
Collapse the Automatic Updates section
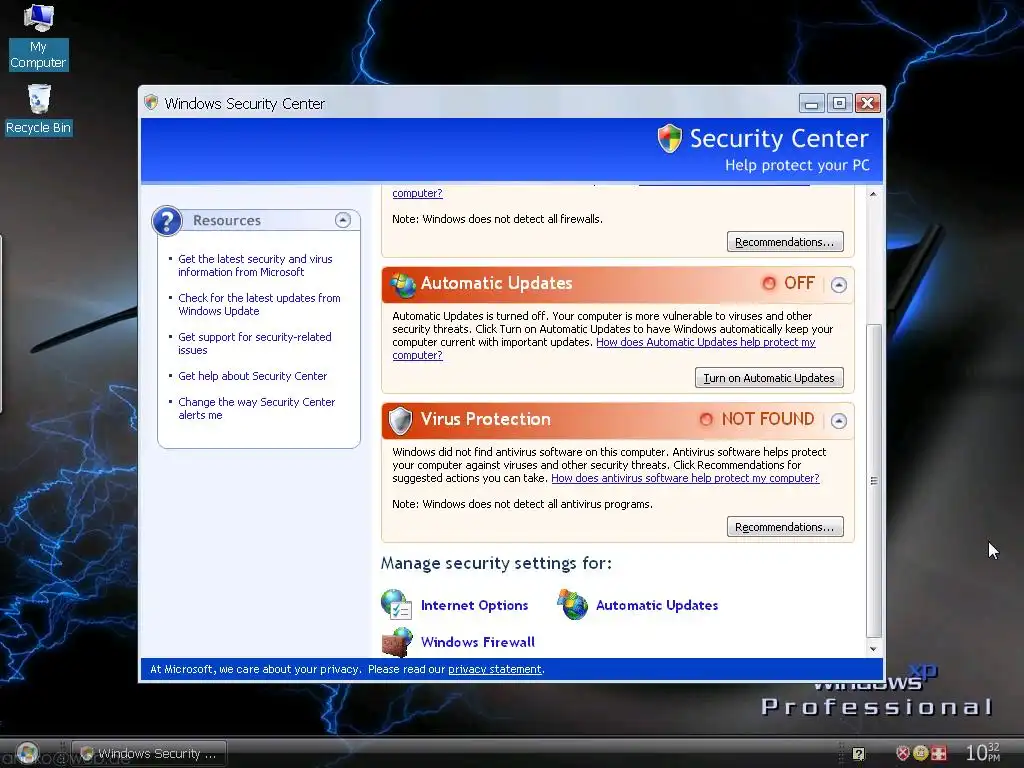tap(839, 285)
